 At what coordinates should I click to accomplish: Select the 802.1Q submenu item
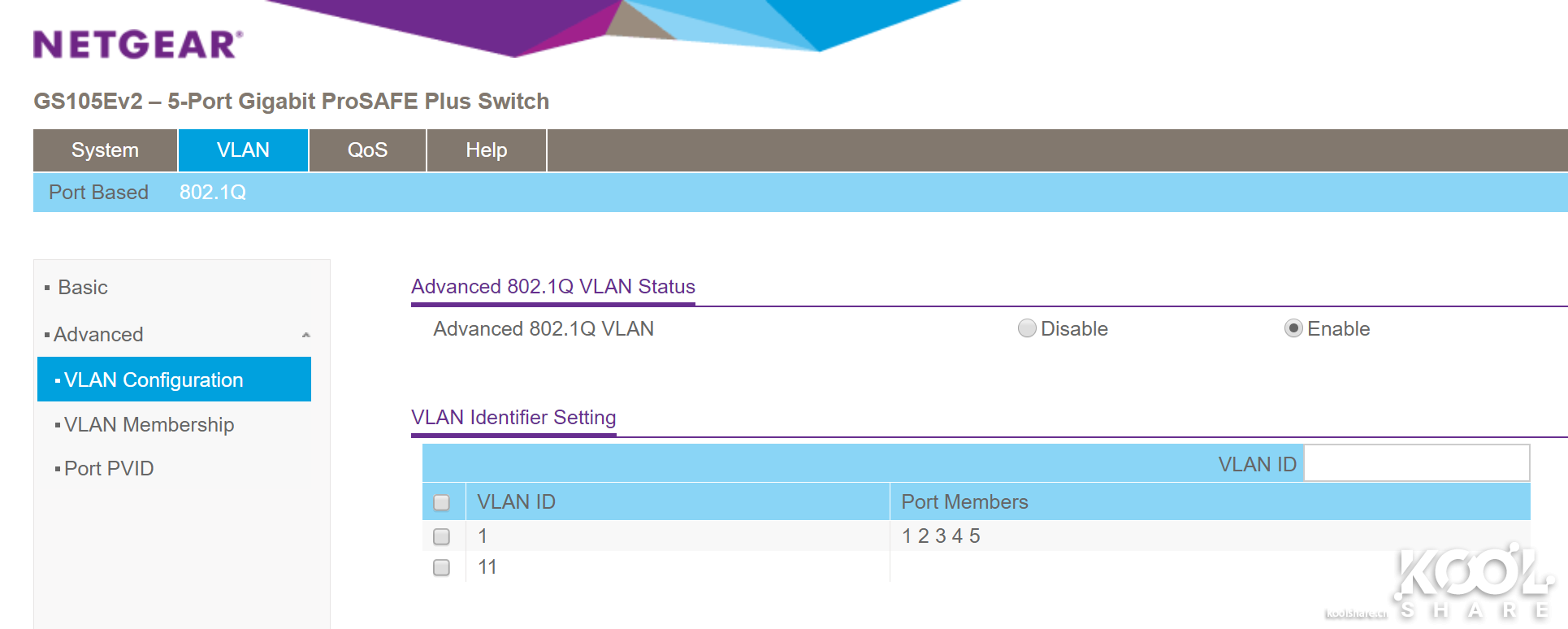coord(213,193)
